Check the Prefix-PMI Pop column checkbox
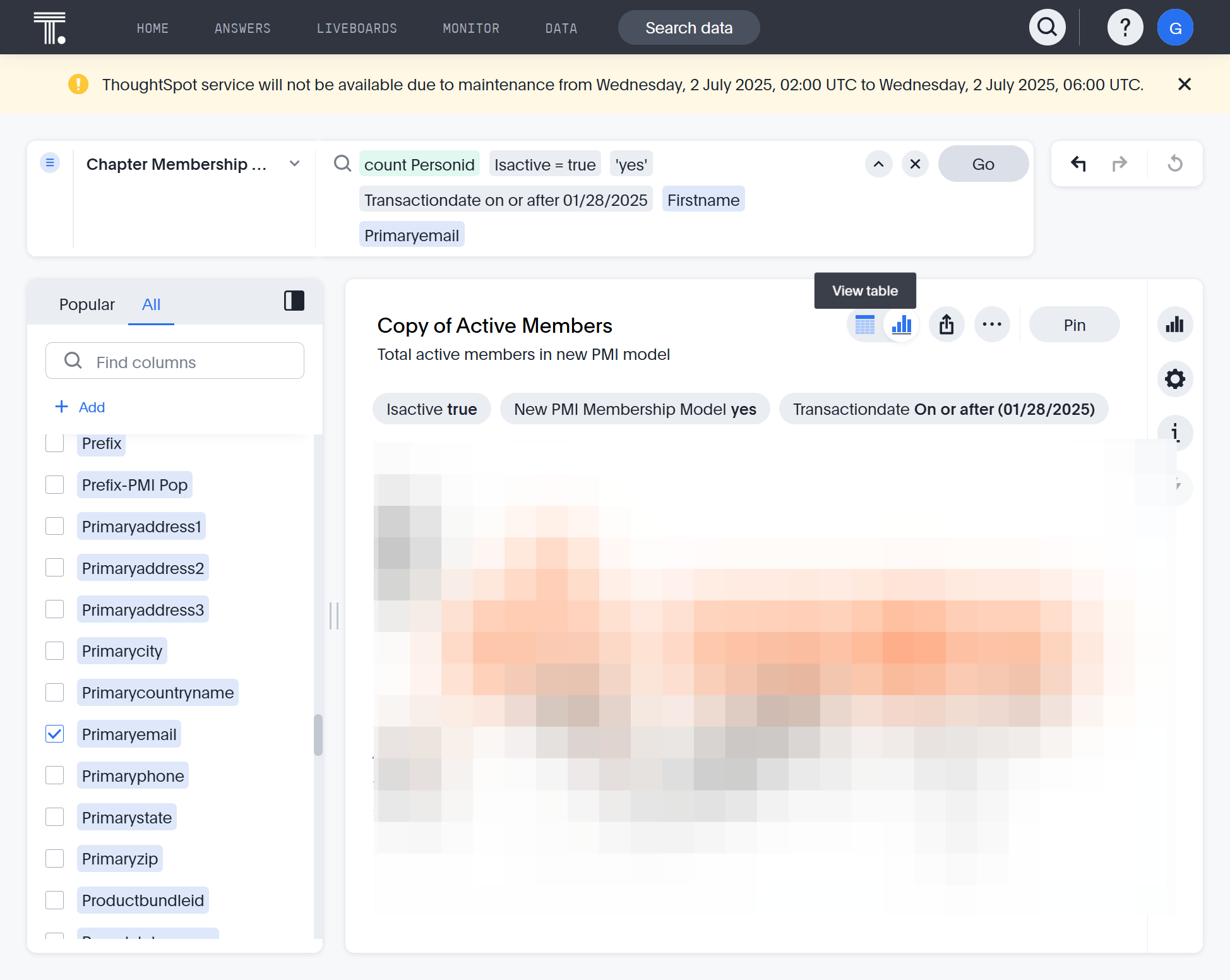Viewport: 1230px width, 980px height. coord(55,485)
